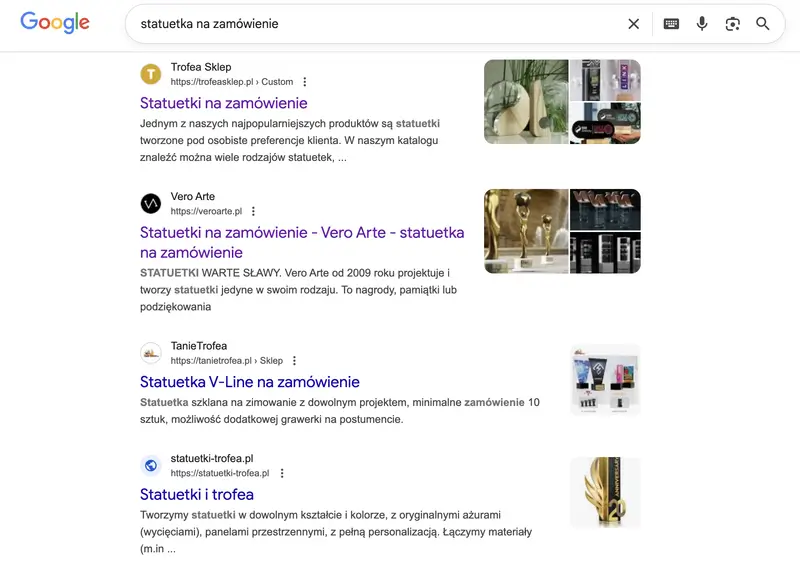800x580 pixels.
Task: Click the magnifying glass search icon
Action: click(763, 23)
